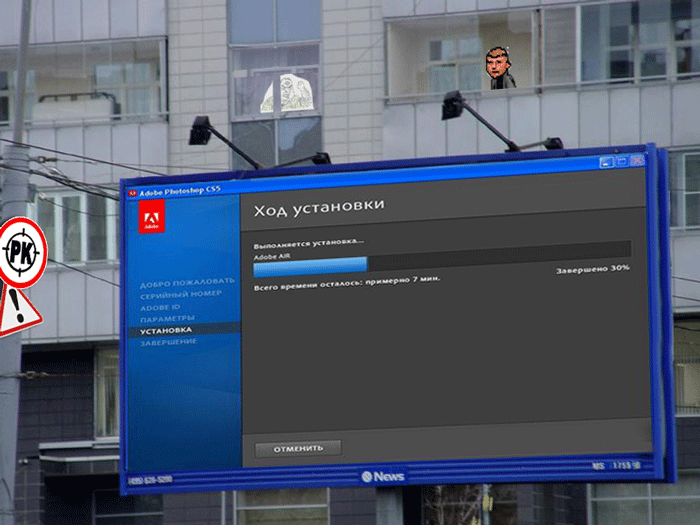
Task: Click the Ход установки heading
Action: tap(319, 207)
